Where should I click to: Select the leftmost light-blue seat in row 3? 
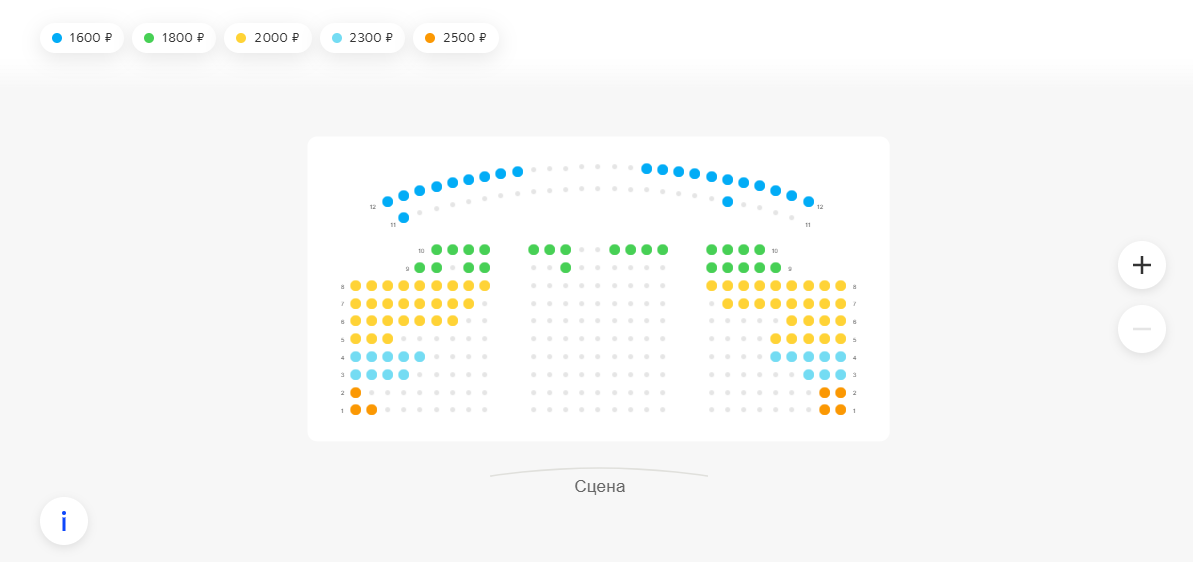[355, 375]
